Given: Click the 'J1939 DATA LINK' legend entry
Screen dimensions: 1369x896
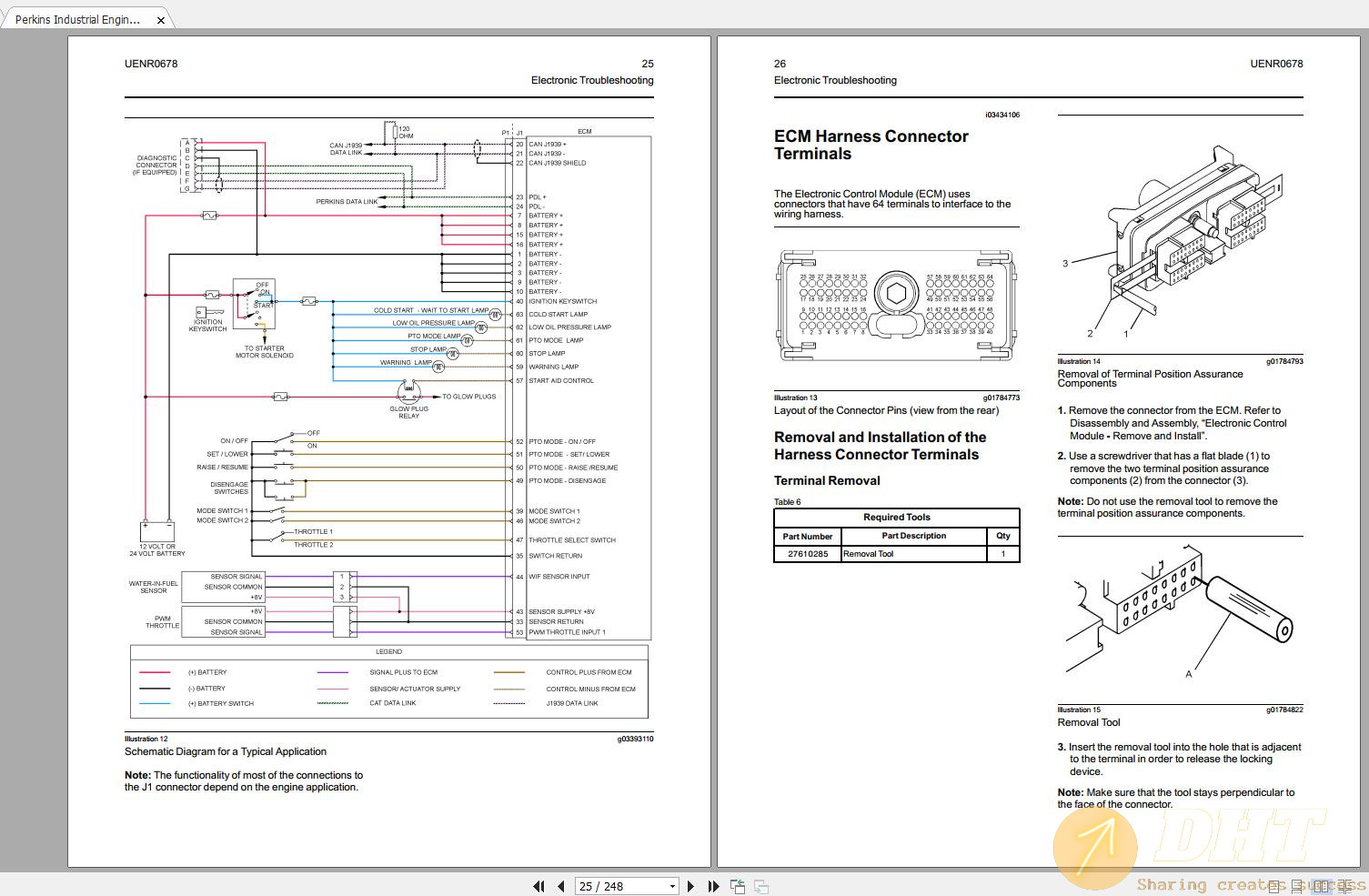Looking at the screenshot, I should point(572,703).
